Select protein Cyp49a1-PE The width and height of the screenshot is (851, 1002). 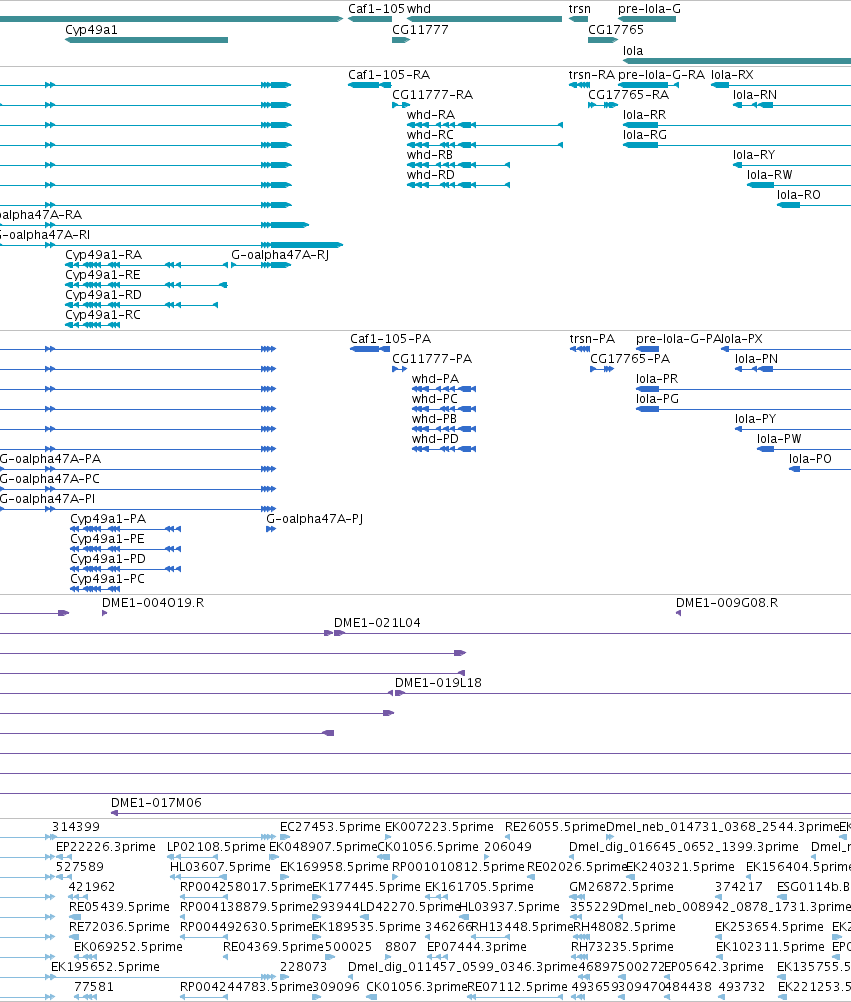pos(126,549)
